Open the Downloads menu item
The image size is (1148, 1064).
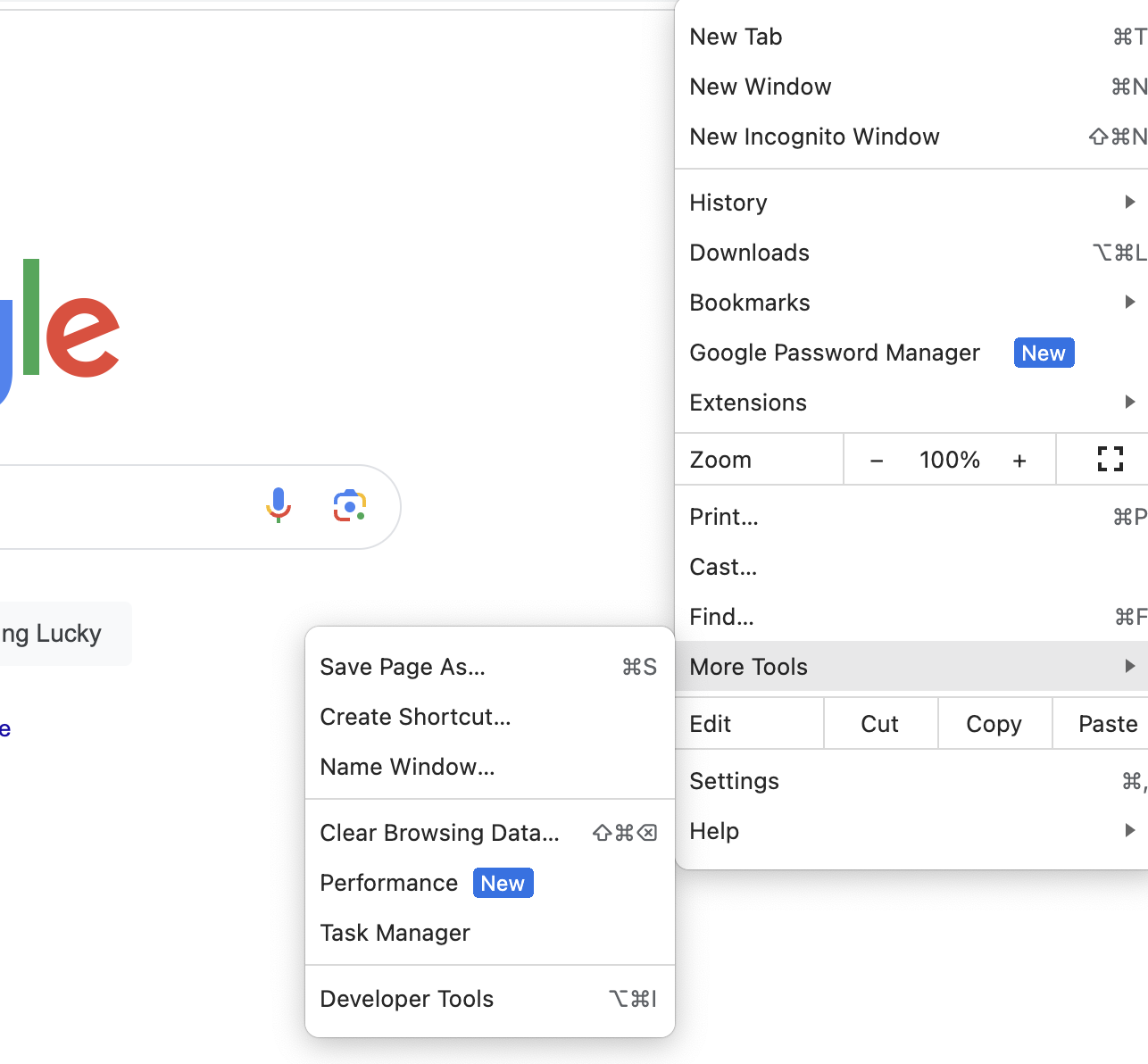[750, 253]
